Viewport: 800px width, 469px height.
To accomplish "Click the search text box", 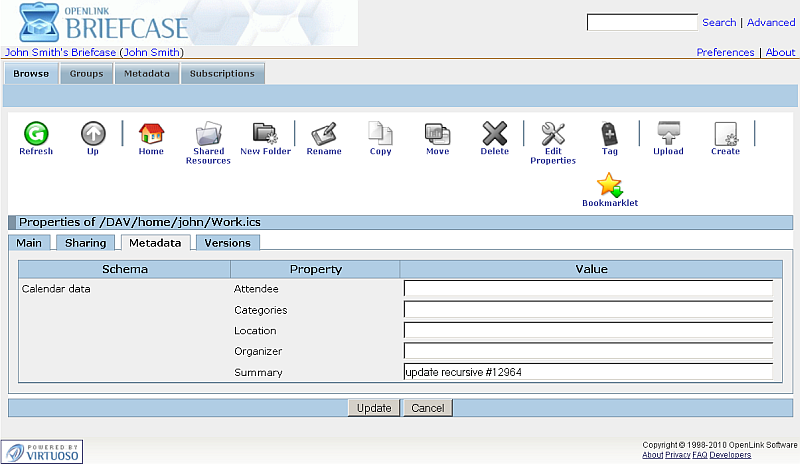I will [641, 22].
